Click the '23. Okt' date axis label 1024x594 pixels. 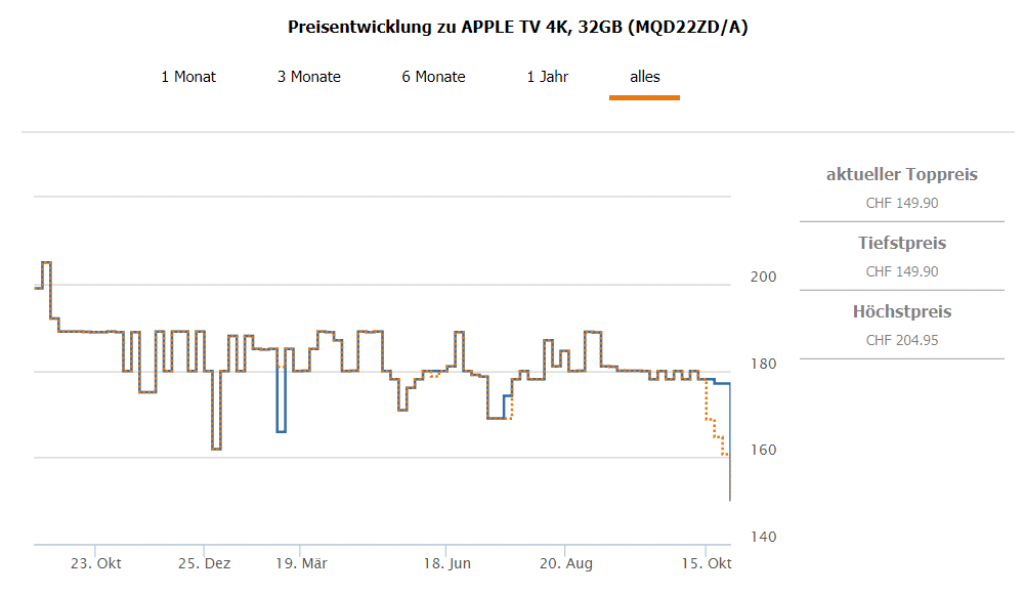(95, 564)
